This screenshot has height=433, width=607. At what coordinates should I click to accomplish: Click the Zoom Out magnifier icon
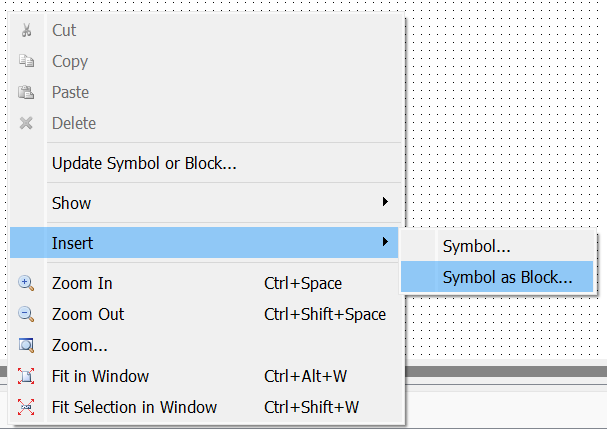[x=27, y=314]
